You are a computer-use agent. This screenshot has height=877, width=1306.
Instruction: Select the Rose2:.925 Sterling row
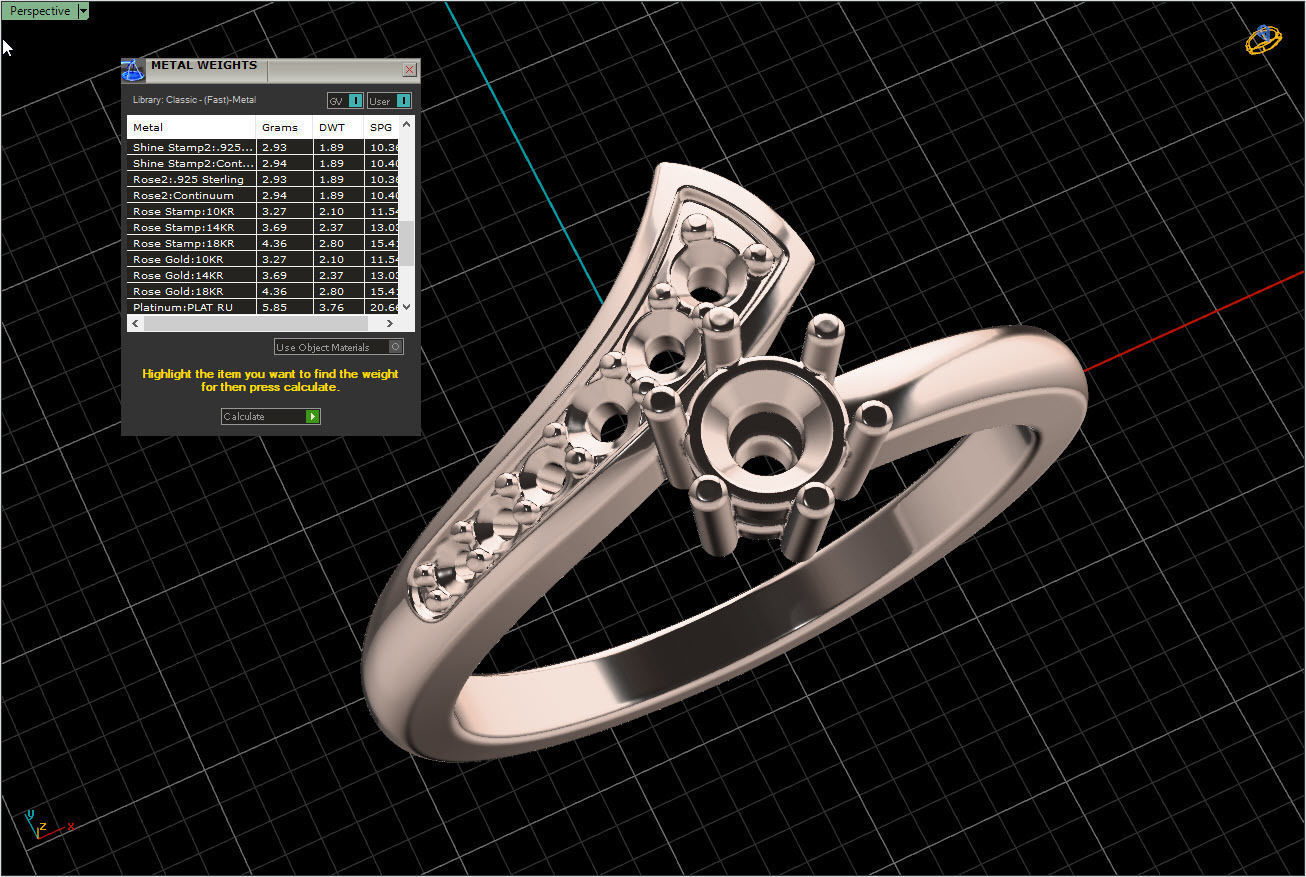tap(264, 179)
